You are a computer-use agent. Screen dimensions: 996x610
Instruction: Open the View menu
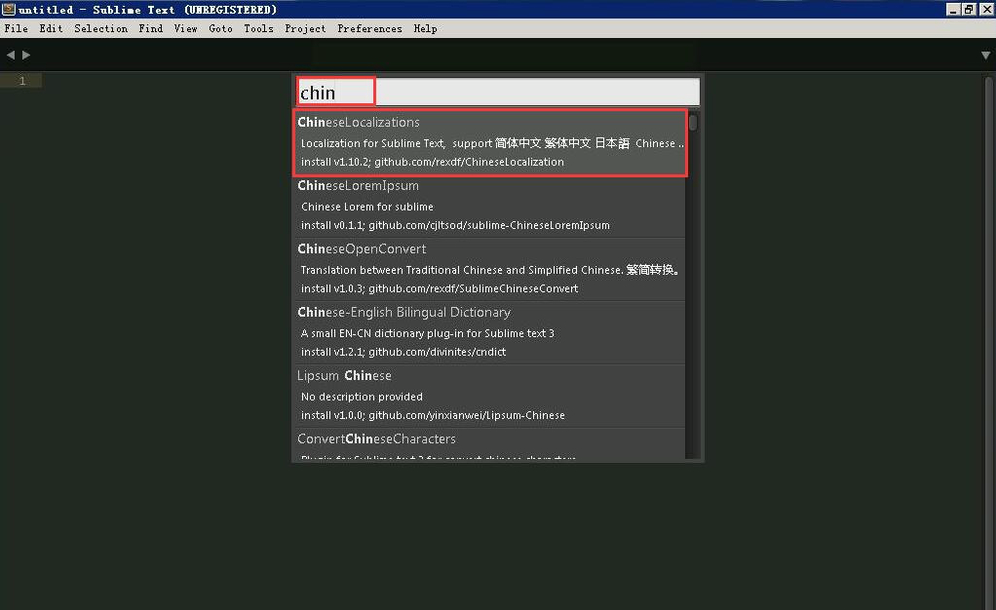point(185,29)
